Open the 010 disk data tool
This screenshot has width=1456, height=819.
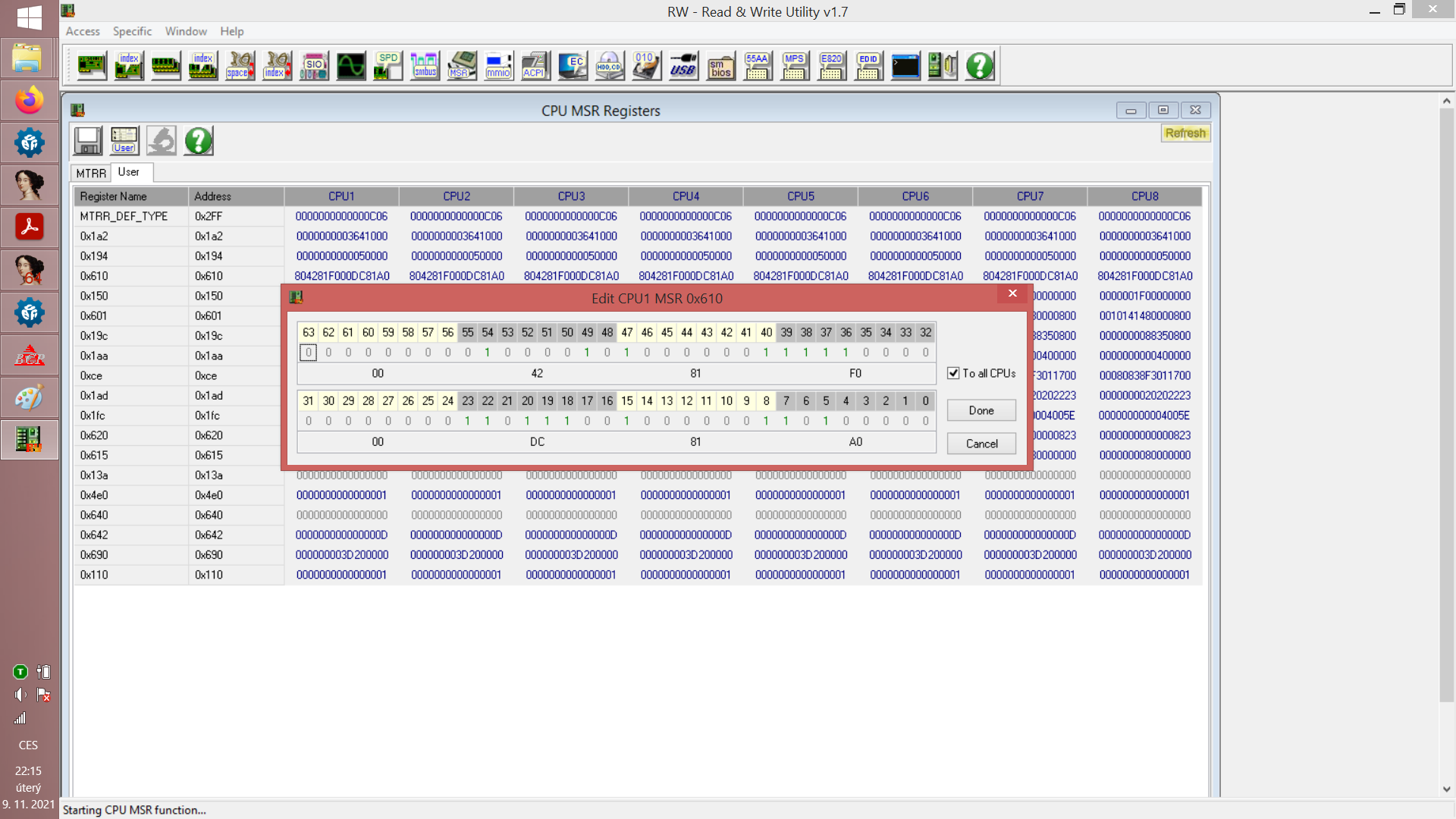(x=646, y=66)
